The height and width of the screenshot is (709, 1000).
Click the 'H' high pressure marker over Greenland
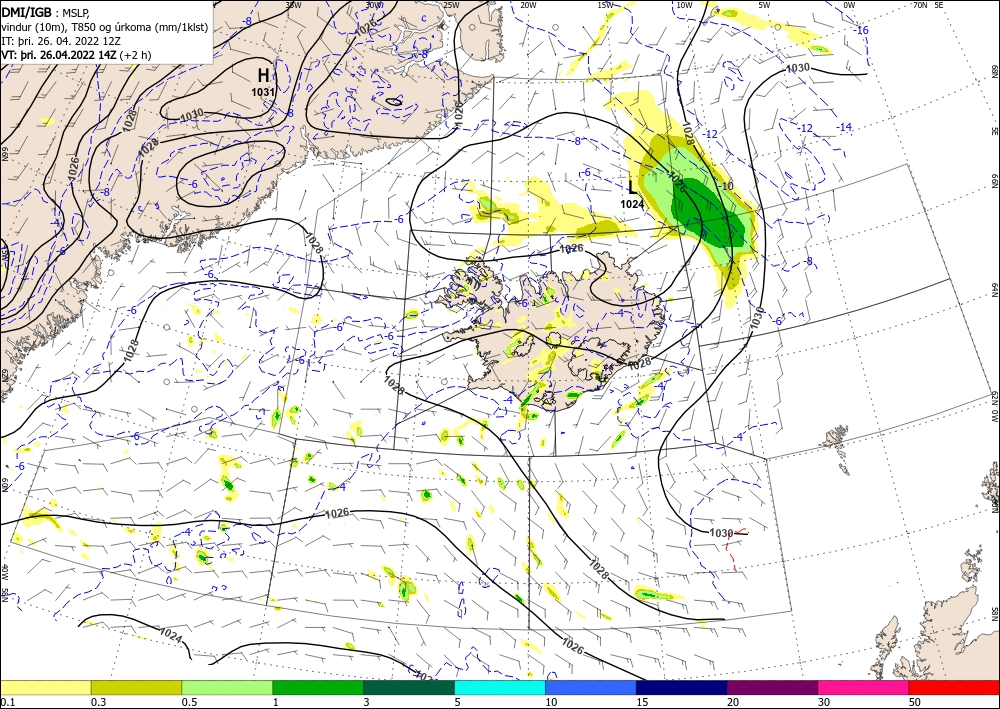point(263,75)
